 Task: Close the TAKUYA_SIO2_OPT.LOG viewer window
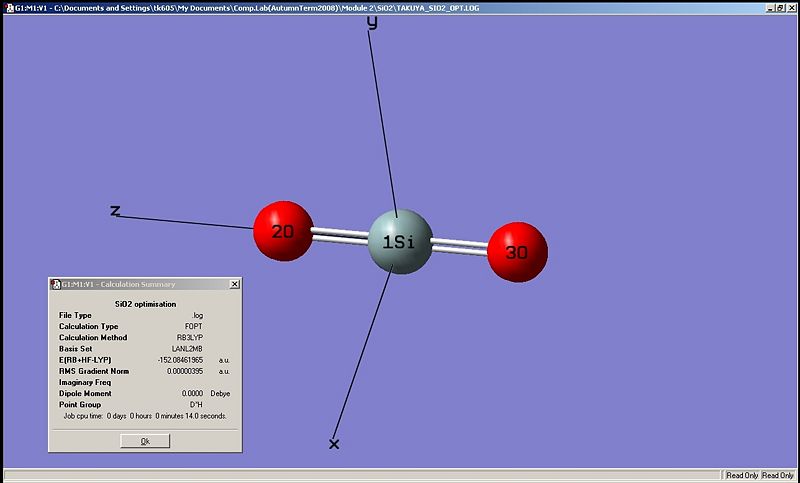792,7
